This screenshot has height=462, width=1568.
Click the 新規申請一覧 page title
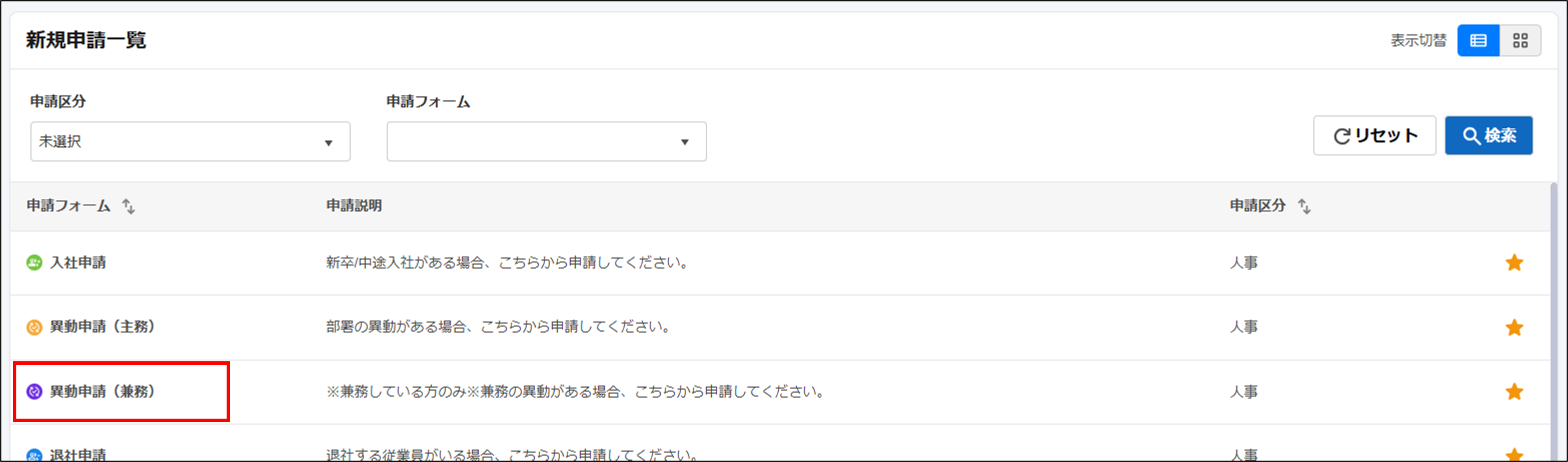click(x=86, y=40)
